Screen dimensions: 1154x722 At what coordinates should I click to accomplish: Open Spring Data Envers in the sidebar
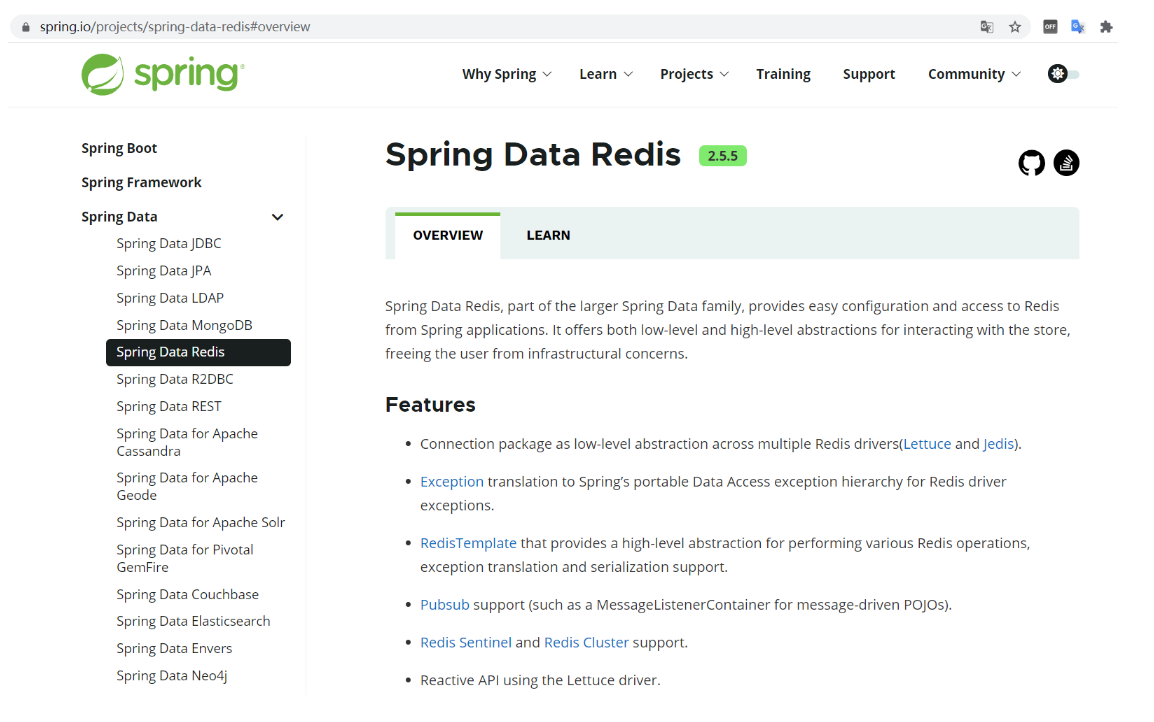[x=174, y=649]
